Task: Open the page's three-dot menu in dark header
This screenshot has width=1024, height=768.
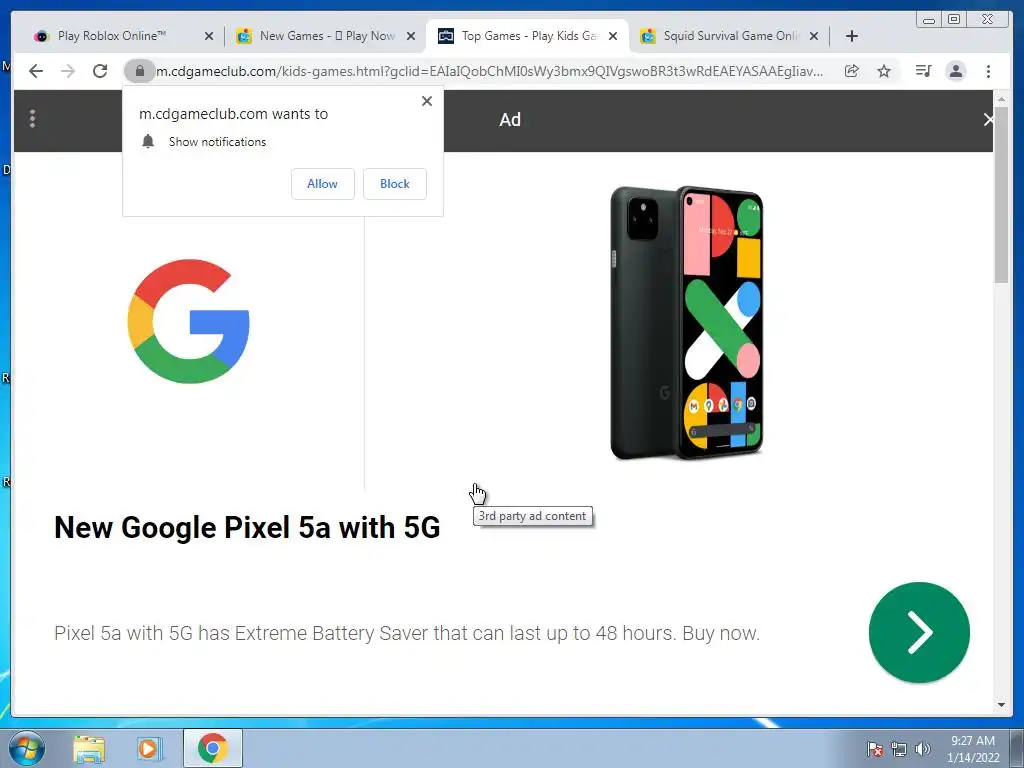Action: pos(33,119)
